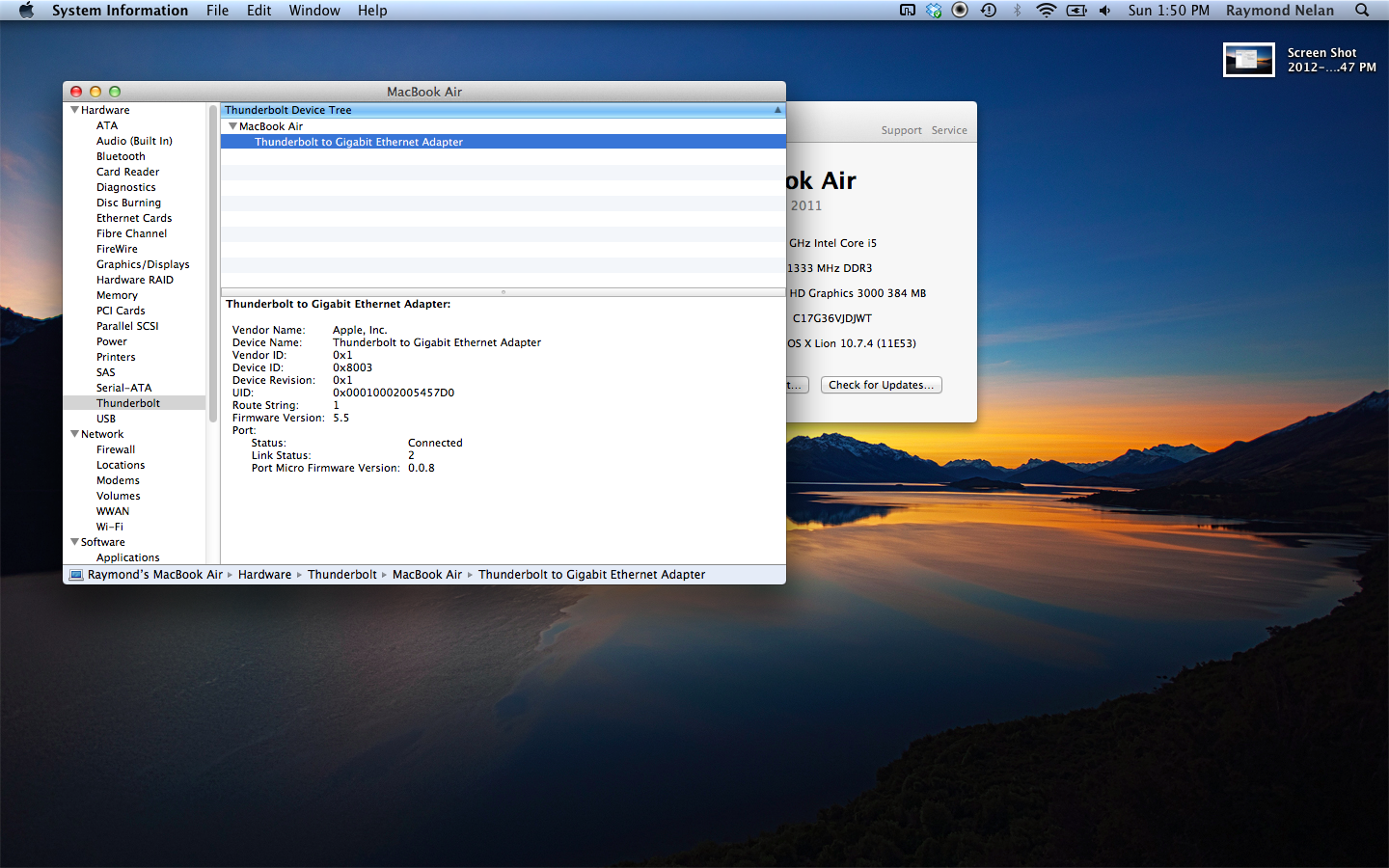The width and height of the screenshot is (1389, 868).
Task: Open the Edit menu
Action: click(259, 11)
